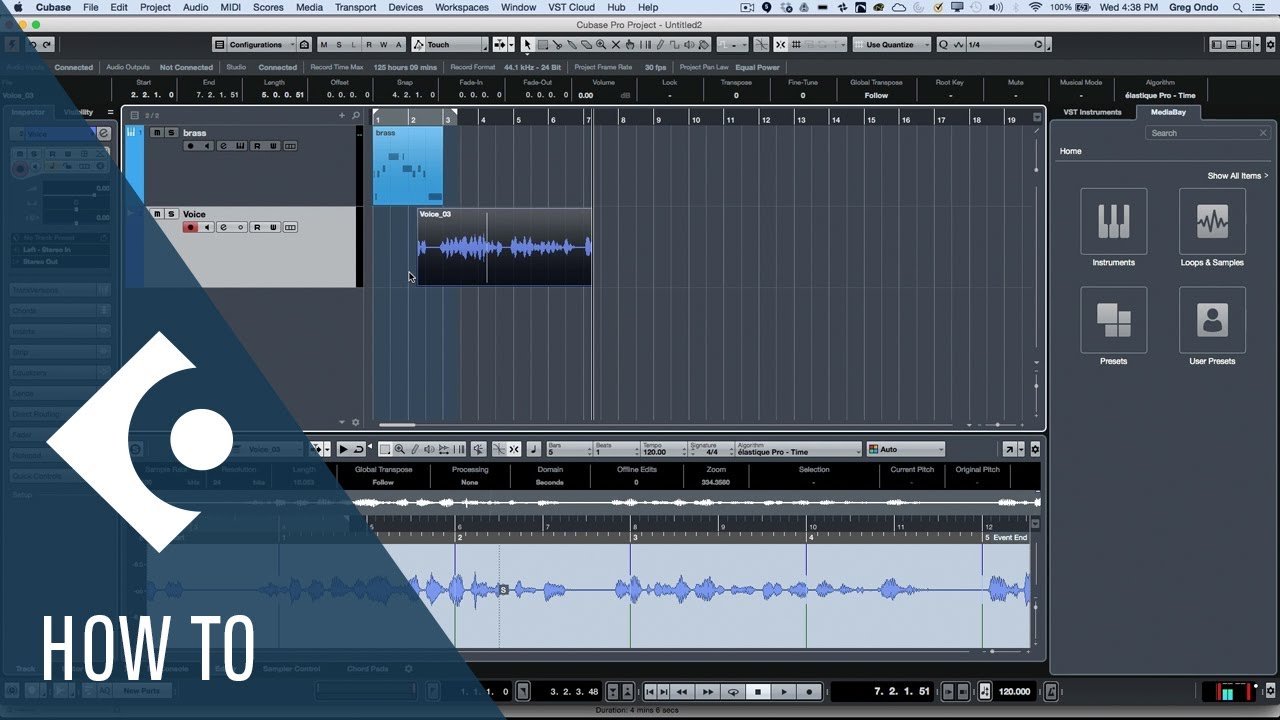Screen dimensions: 1280x720
Task: Toggle the transport Cycle loop button
Action: coord(733,691)
